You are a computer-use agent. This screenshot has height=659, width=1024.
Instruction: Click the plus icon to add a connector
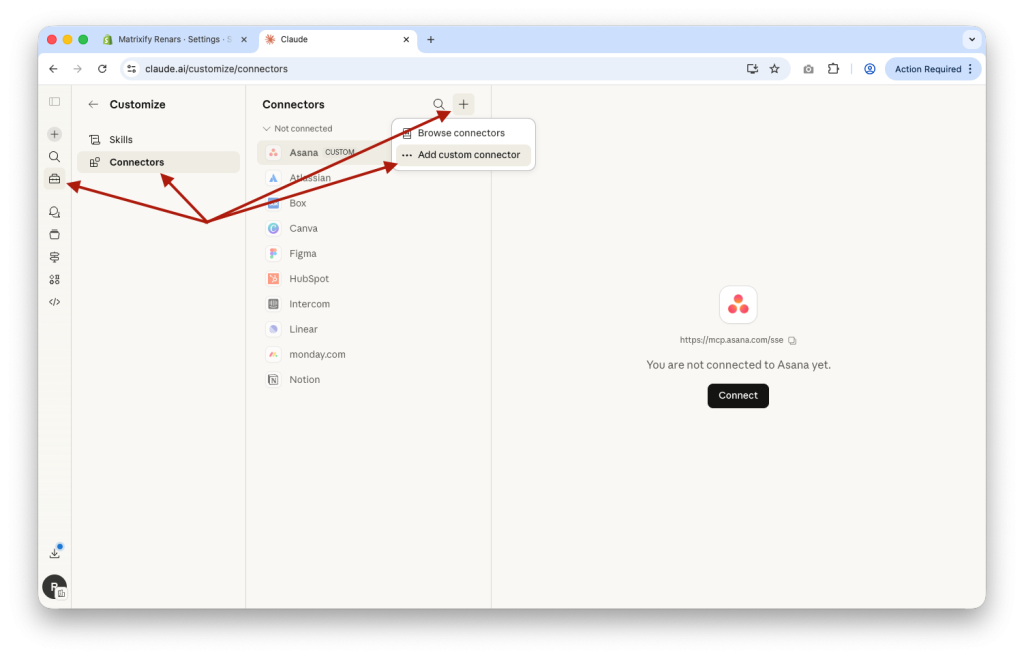click(463, 103)
